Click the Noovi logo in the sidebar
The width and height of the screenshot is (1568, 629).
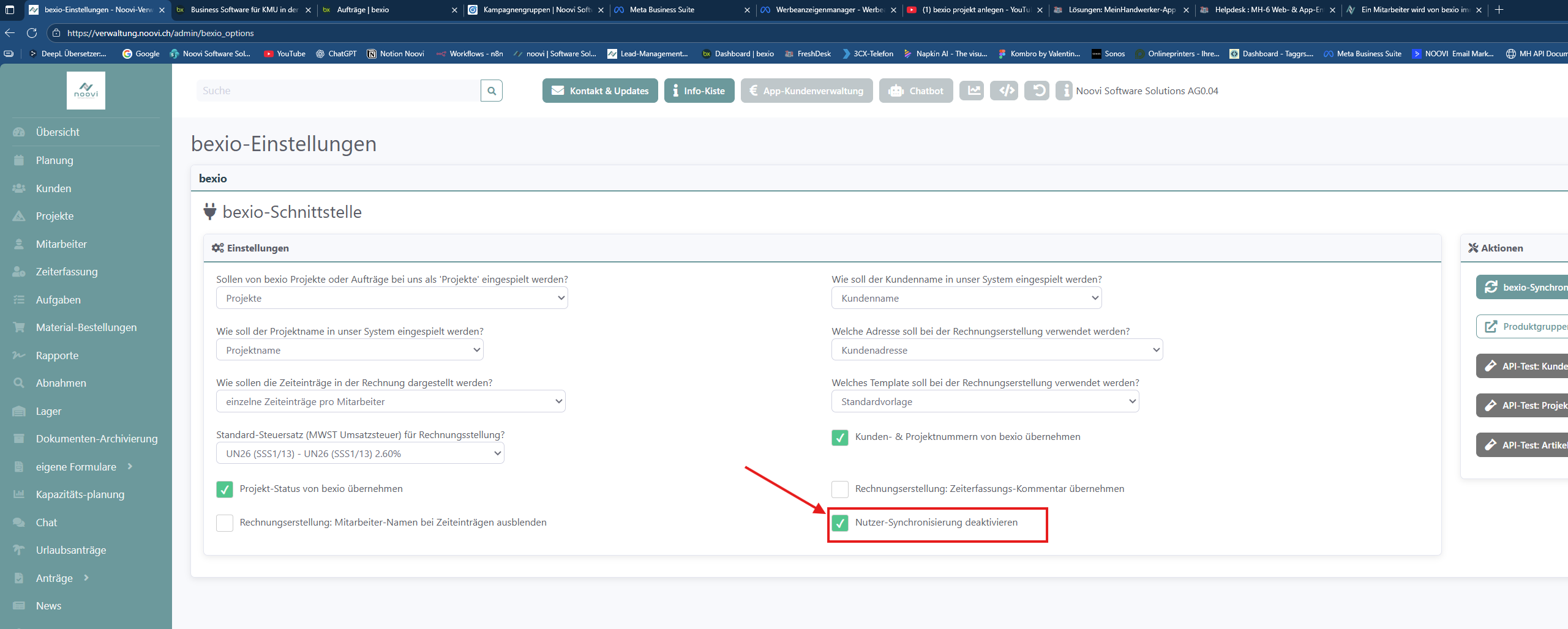[86, 91]
